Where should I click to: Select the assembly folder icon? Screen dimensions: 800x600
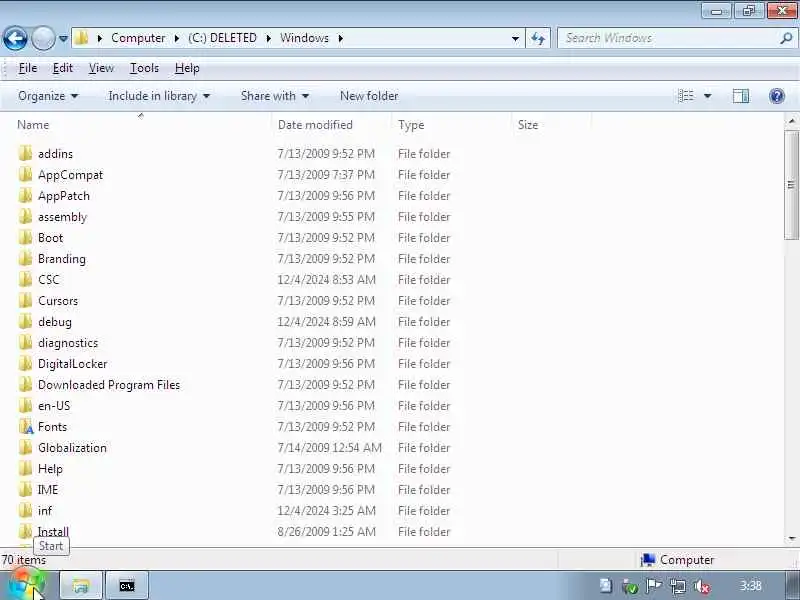[25, 216]
